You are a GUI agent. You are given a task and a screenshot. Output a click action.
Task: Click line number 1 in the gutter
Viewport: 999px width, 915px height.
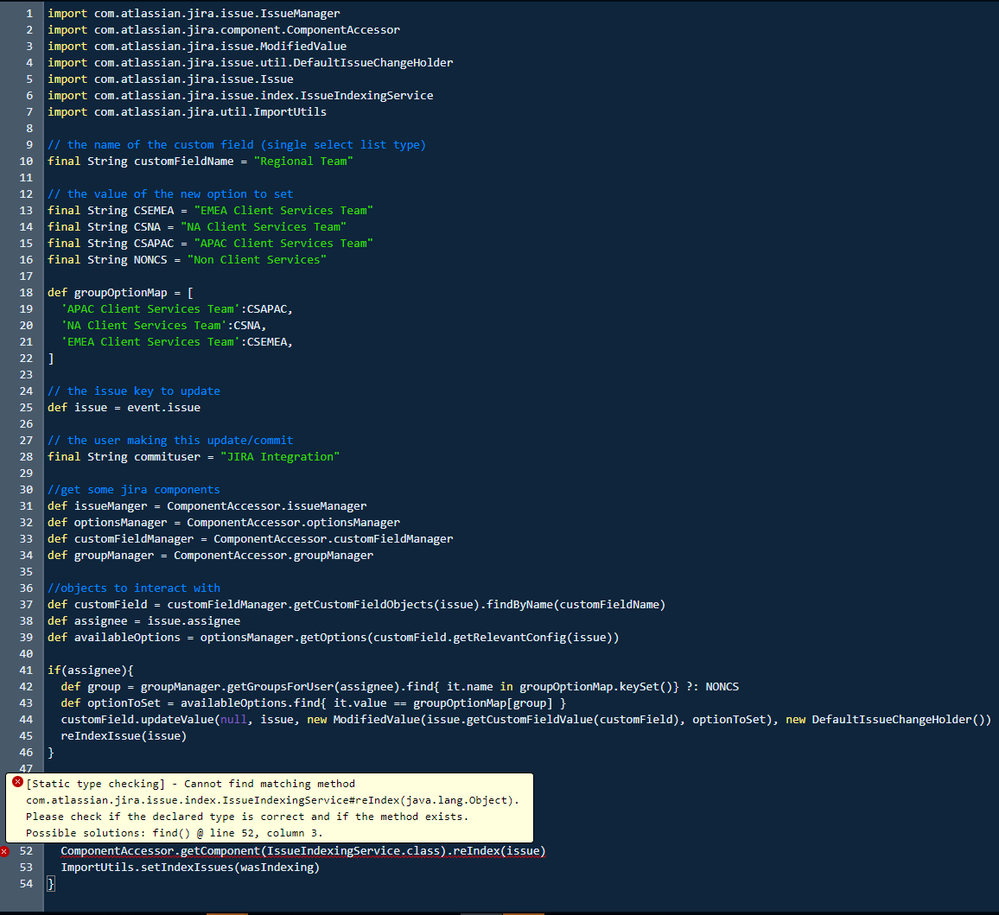pos(29,13)
